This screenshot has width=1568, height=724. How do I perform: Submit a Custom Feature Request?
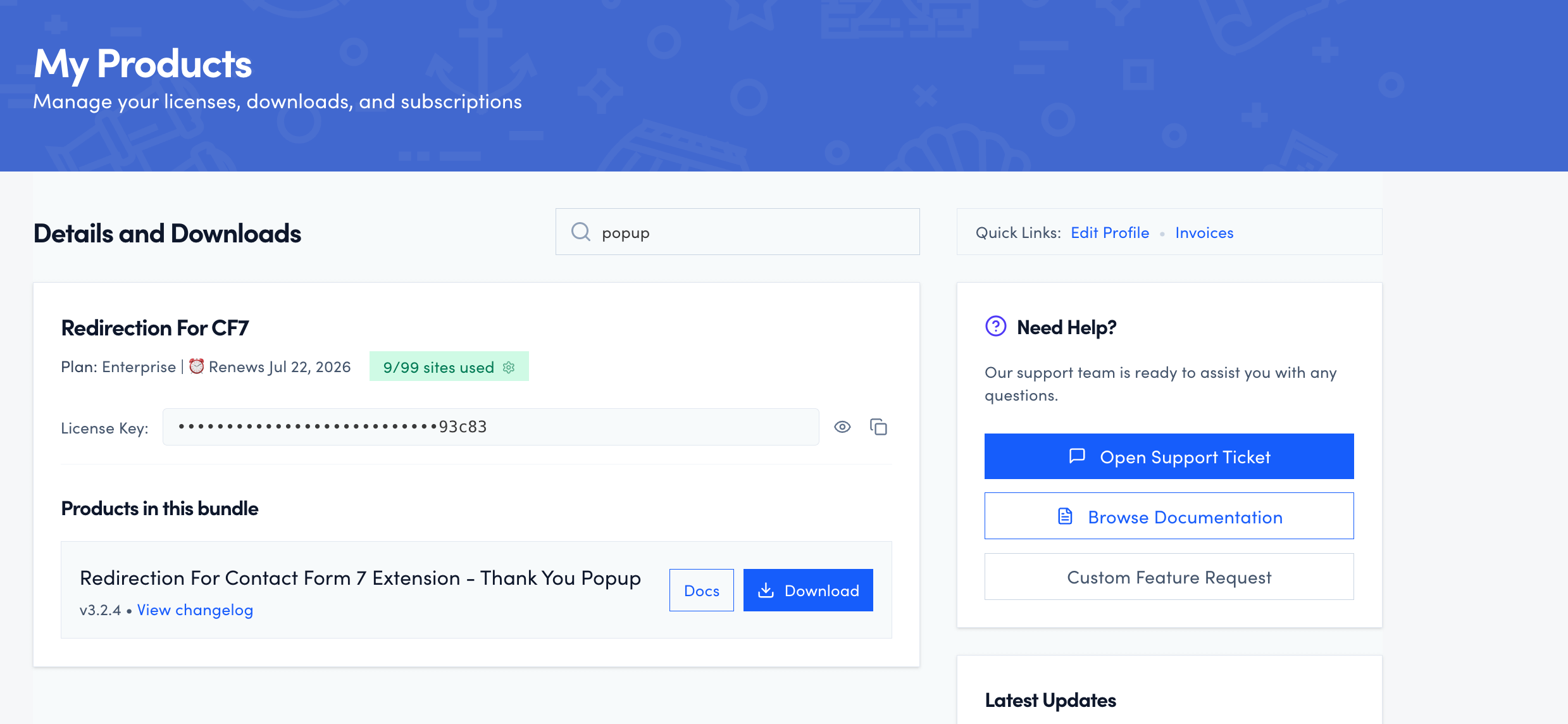click(x=1168, y=577)
